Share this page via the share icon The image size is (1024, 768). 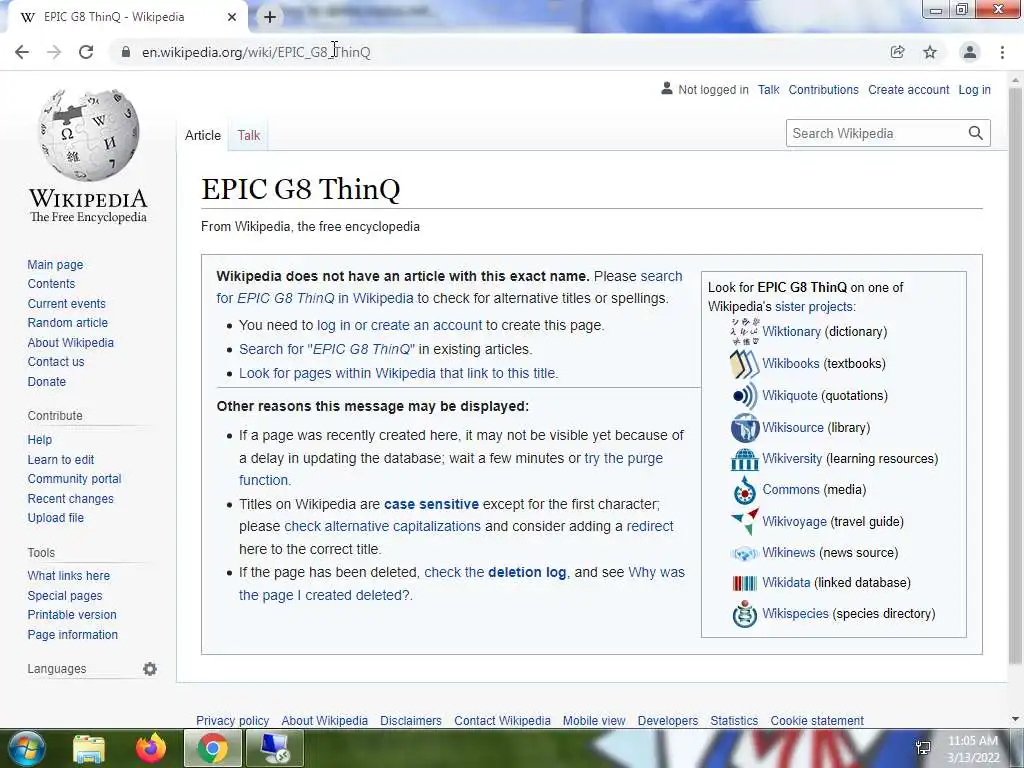pyautogui.click(x=897, y=52)
